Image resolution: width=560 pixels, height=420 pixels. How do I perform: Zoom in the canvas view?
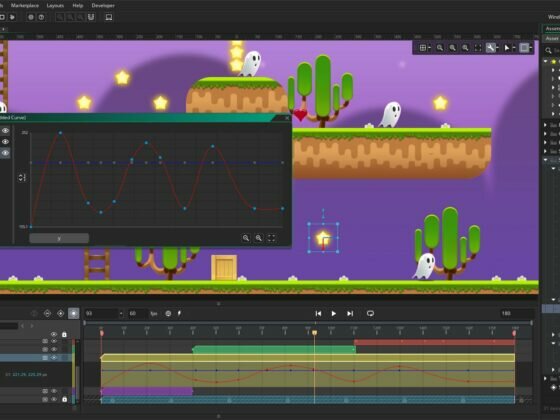click(x=465, y=48)
